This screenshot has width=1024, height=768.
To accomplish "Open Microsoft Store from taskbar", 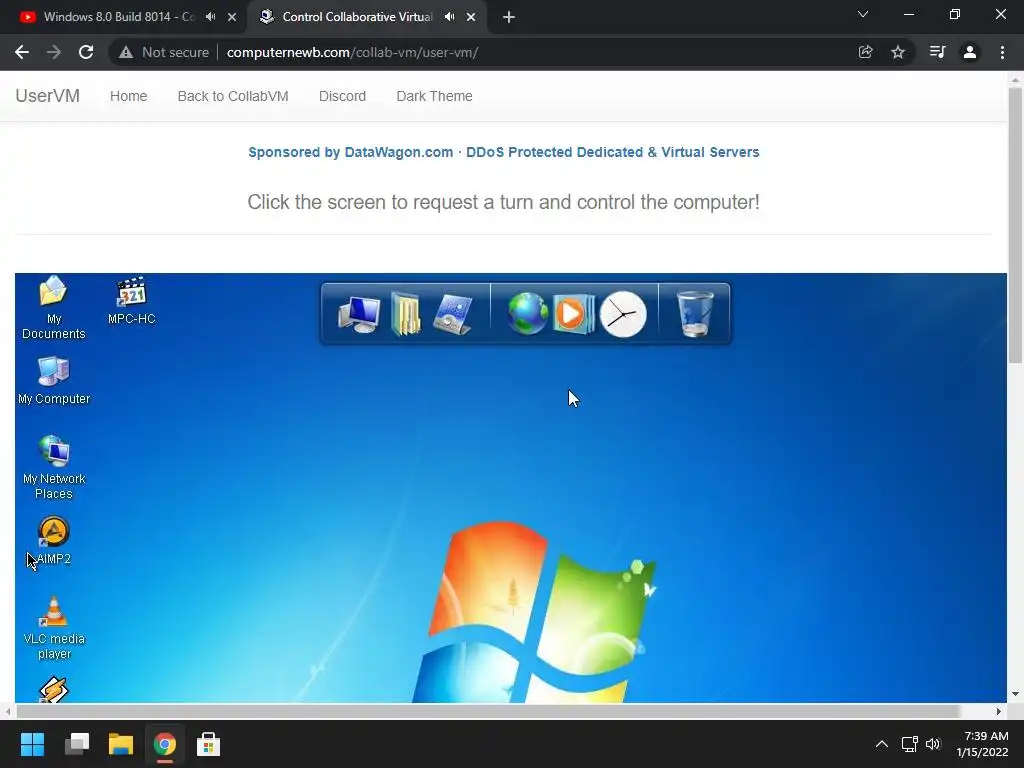I will pos(208,744).
